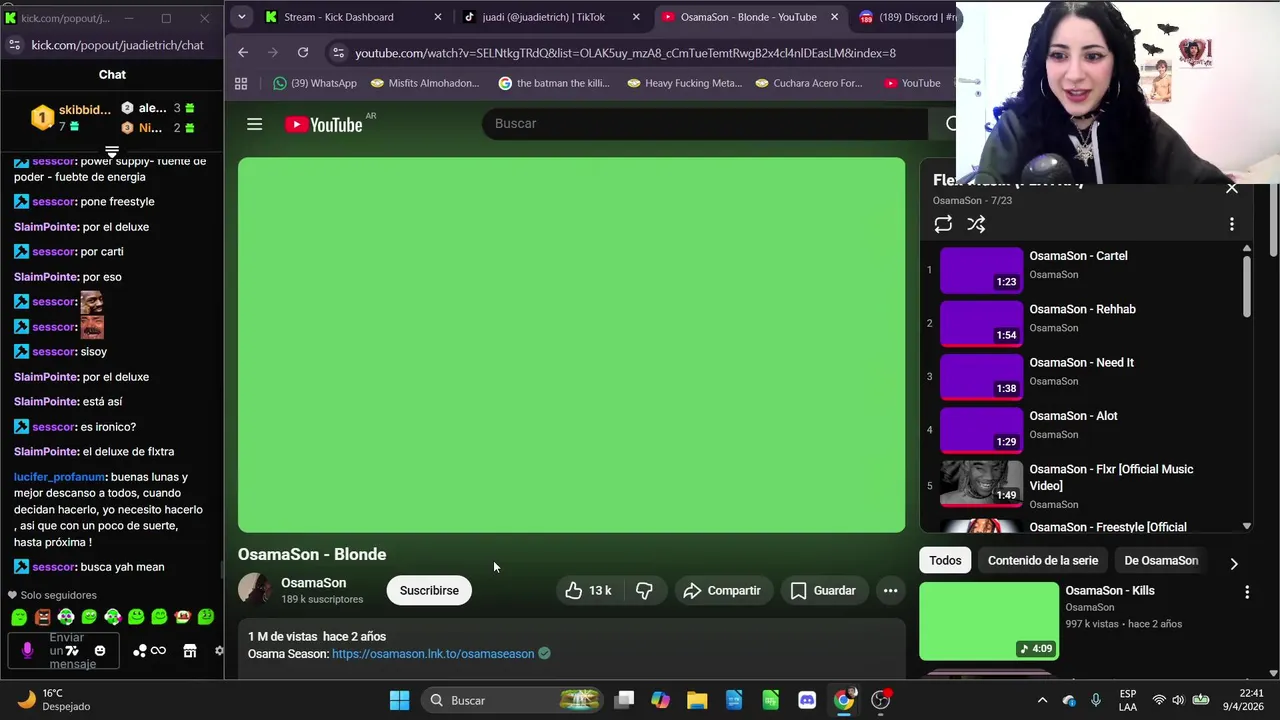
Task: Toggle playlist shuffle
Action: 976,225
